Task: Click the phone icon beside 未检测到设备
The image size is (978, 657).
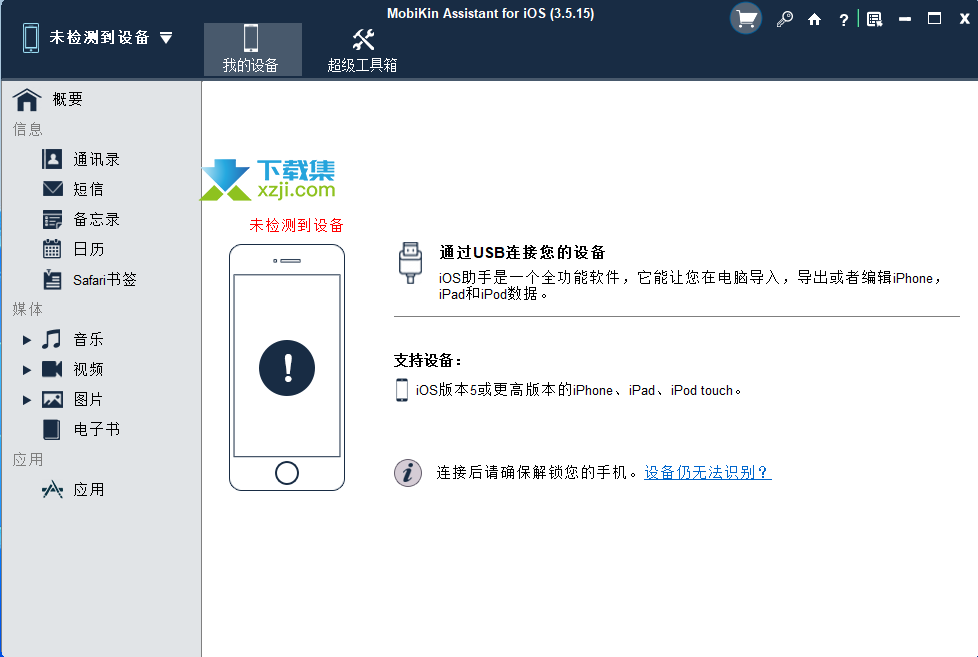Action: [x=31, y=38]
